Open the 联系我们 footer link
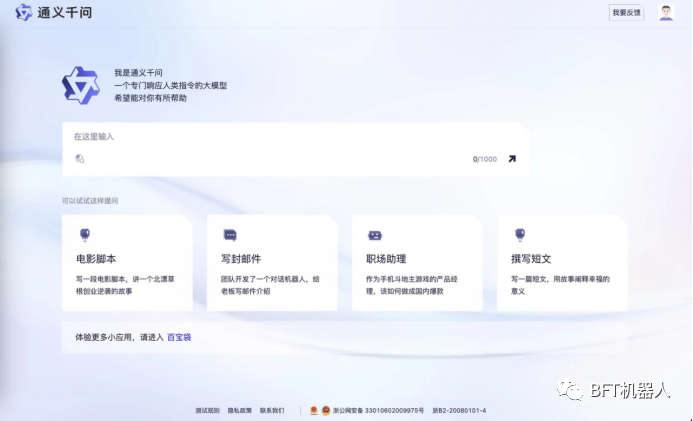Screen dimensions: 693x421 coord(272,410)
